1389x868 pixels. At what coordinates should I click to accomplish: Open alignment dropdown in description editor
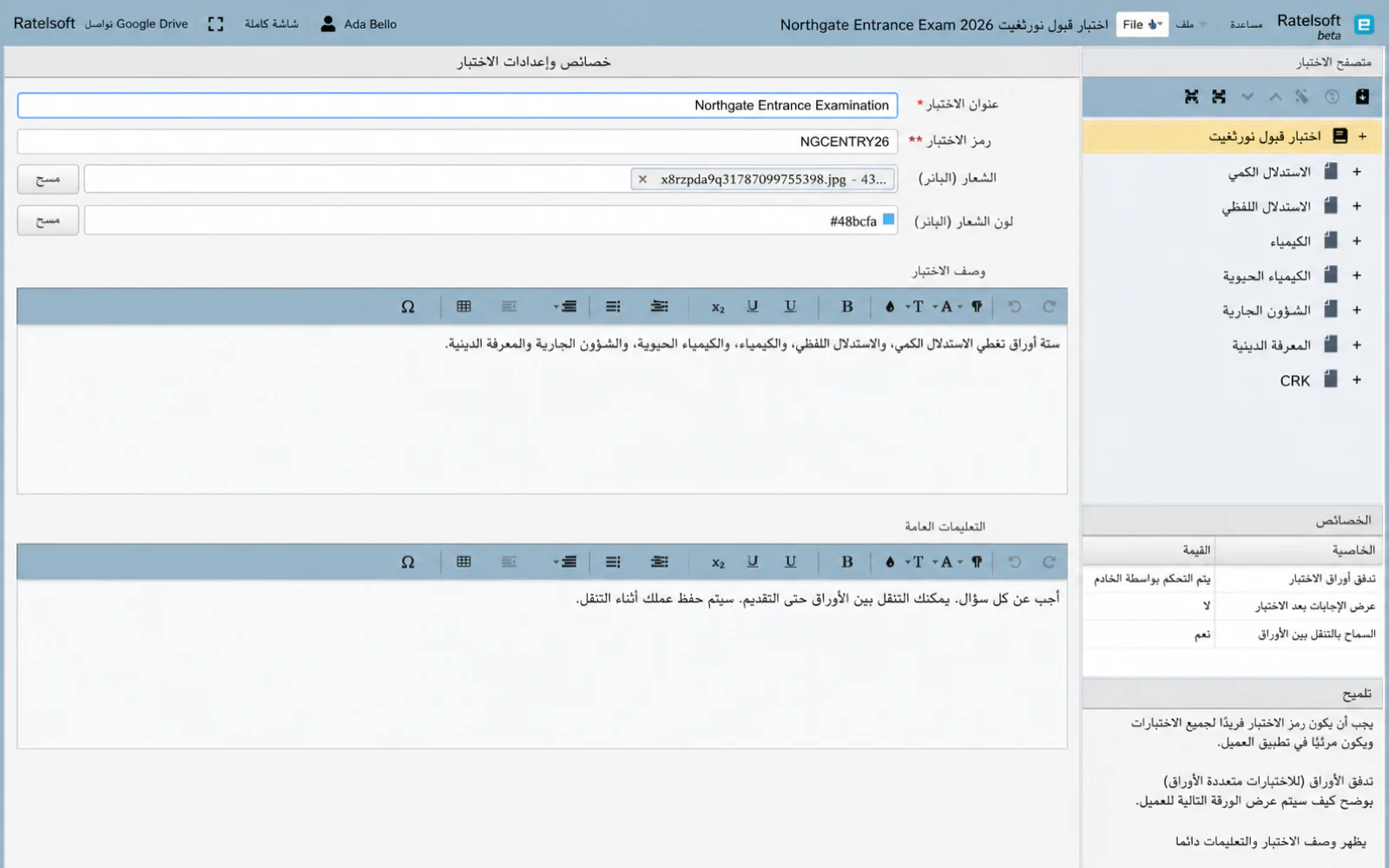pos(565,306)
